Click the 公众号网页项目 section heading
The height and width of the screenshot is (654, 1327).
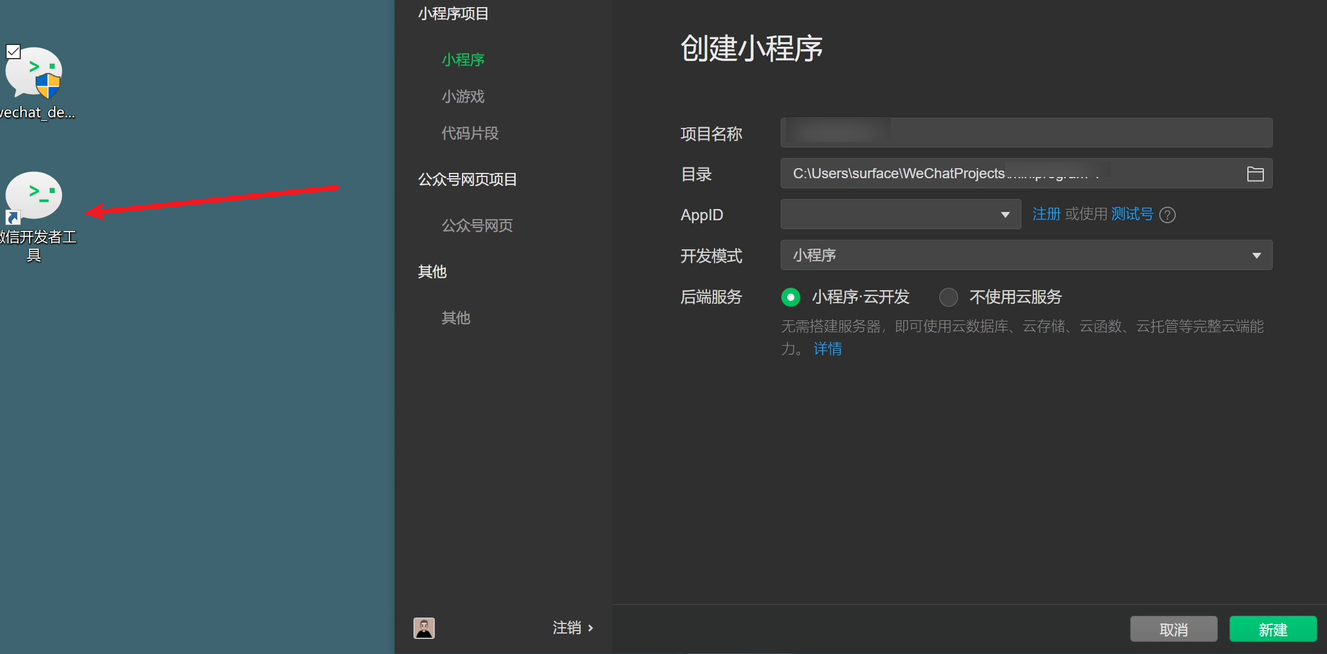468,180
